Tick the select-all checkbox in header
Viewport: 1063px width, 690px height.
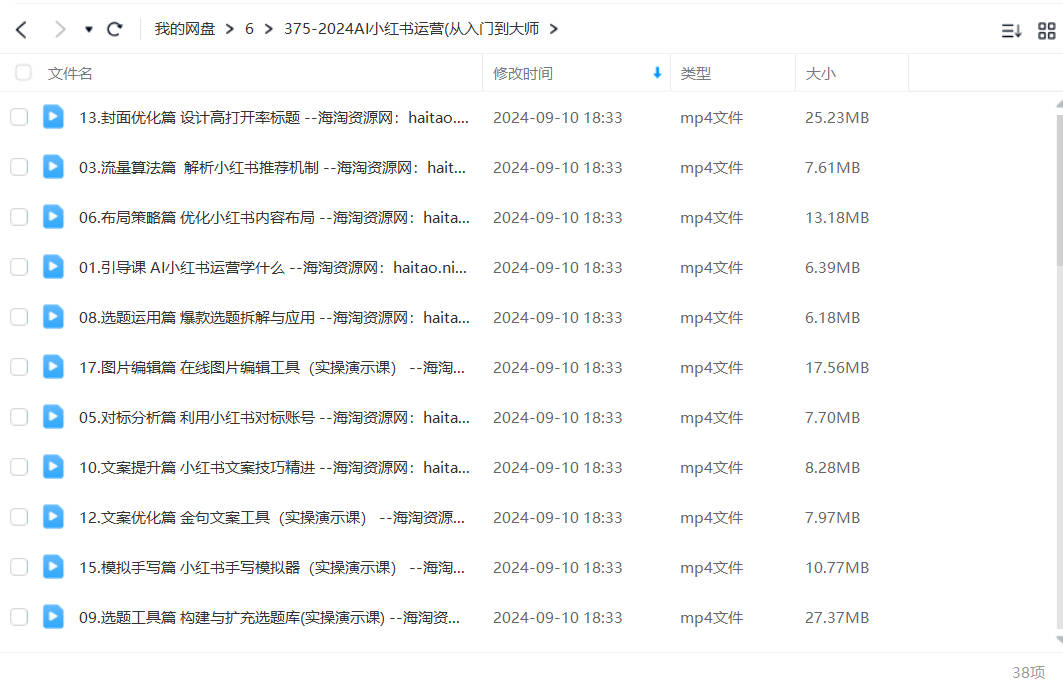(x=23, y=73)
